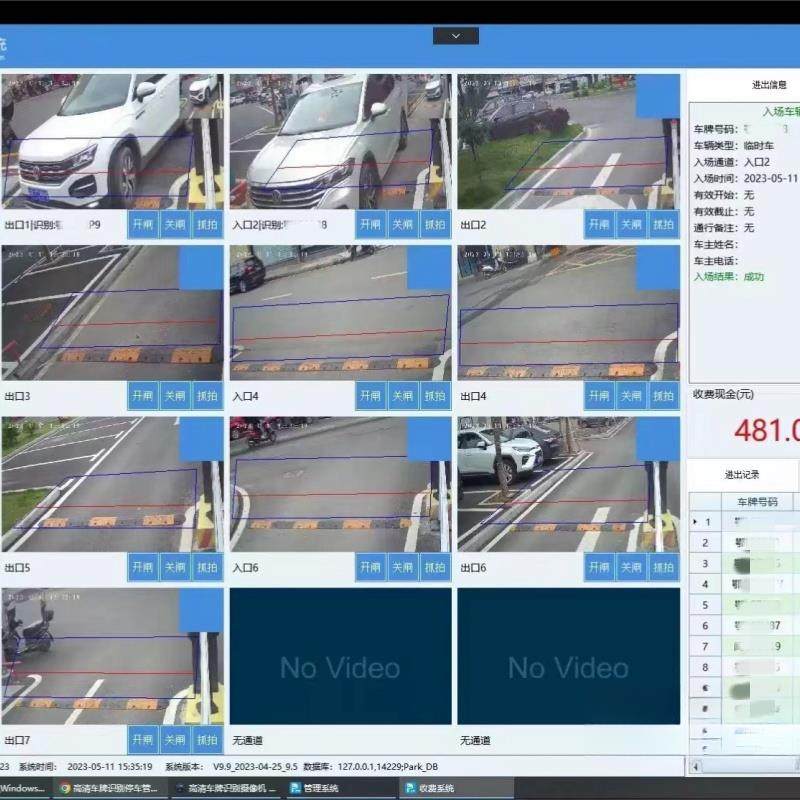Click the records table scroll-left arrow
The height and width of the screenshot is (800, 800).
(x=696, y=766)
